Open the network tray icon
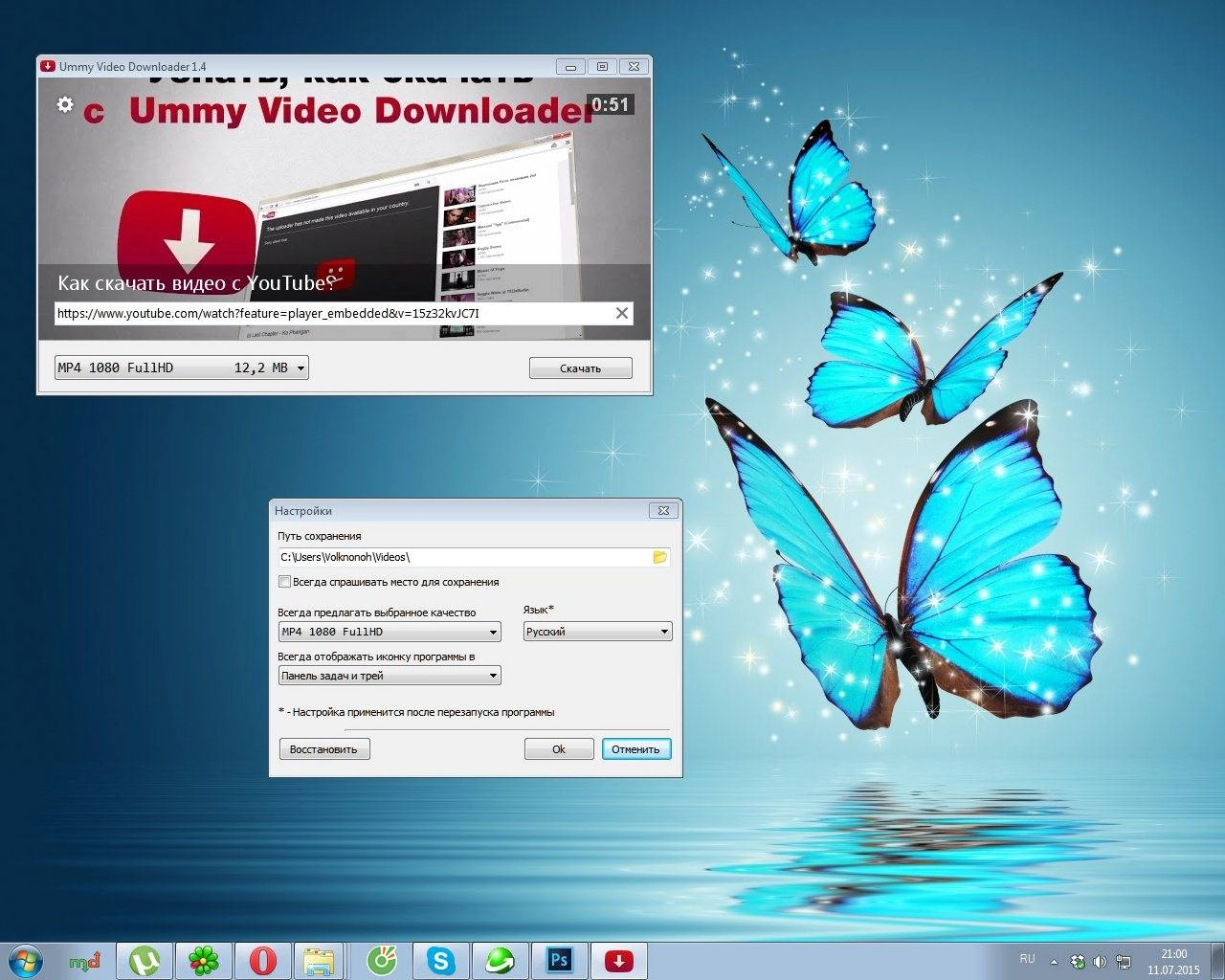Image resolution: width=1225 pixels, height=980 pixels. click(x=1122, y=962)
